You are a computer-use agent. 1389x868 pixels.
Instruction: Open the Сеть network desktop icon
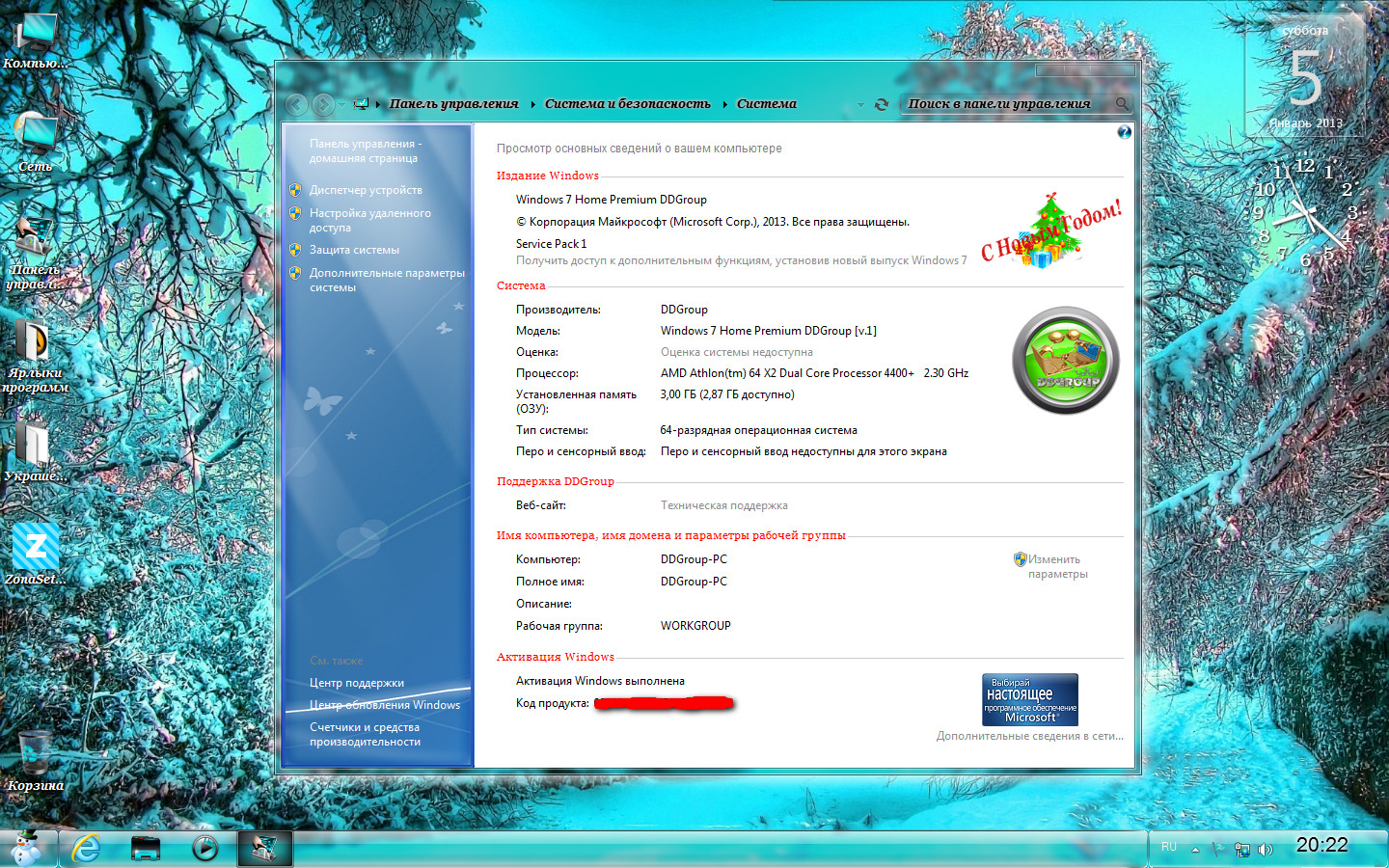[x=36, y=143]
